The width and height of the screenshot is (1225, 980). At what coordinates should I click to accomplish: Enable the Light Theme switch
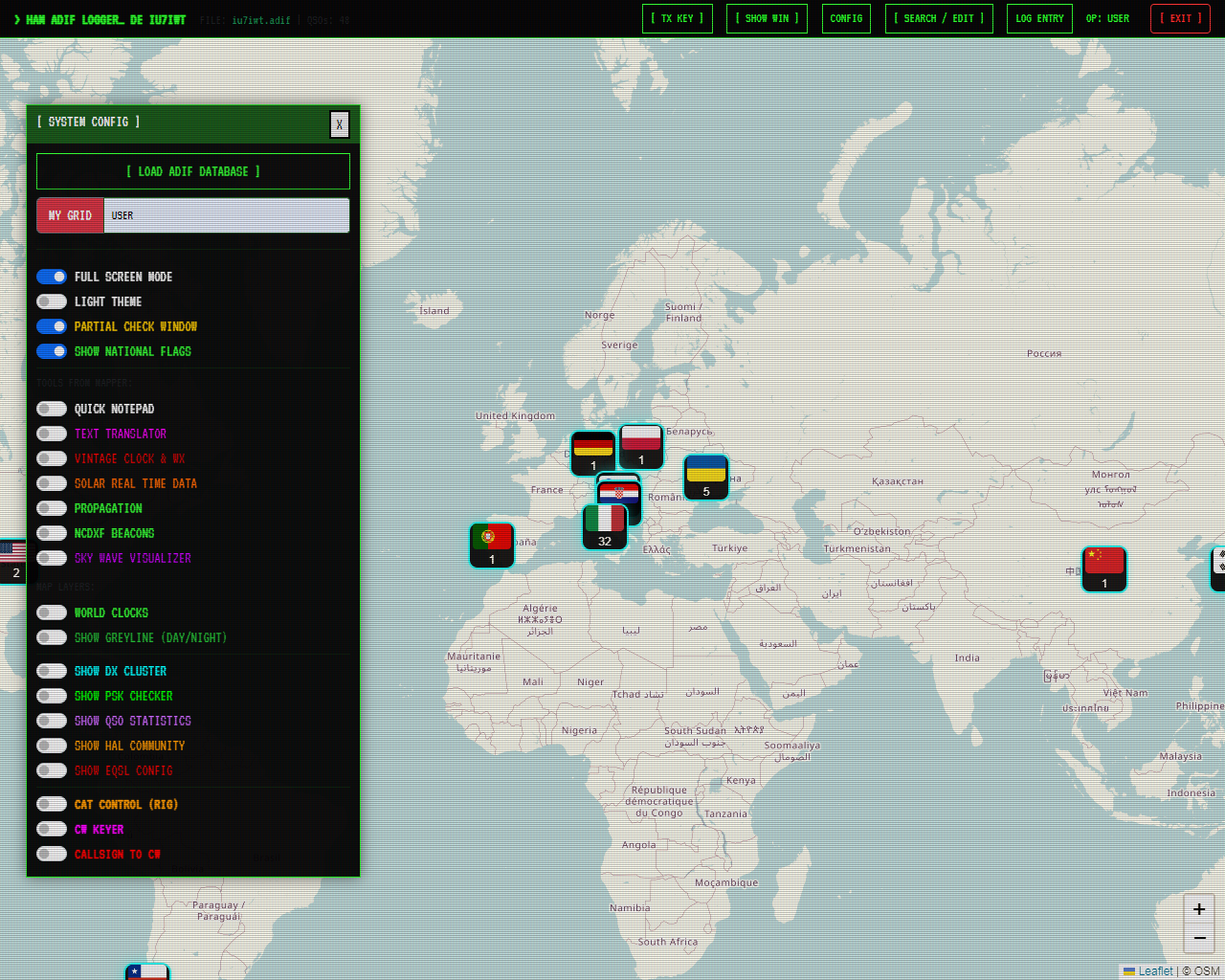pyautogui.click(x=52, y=301)
